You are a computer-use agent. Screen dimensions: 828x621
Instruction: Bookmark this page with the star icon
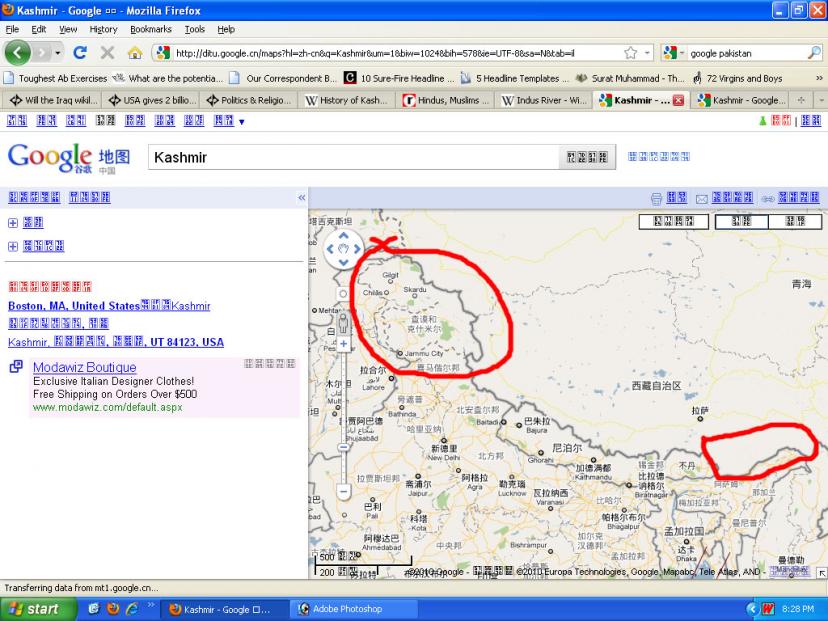pyautogui.click(x=631, y=53)
